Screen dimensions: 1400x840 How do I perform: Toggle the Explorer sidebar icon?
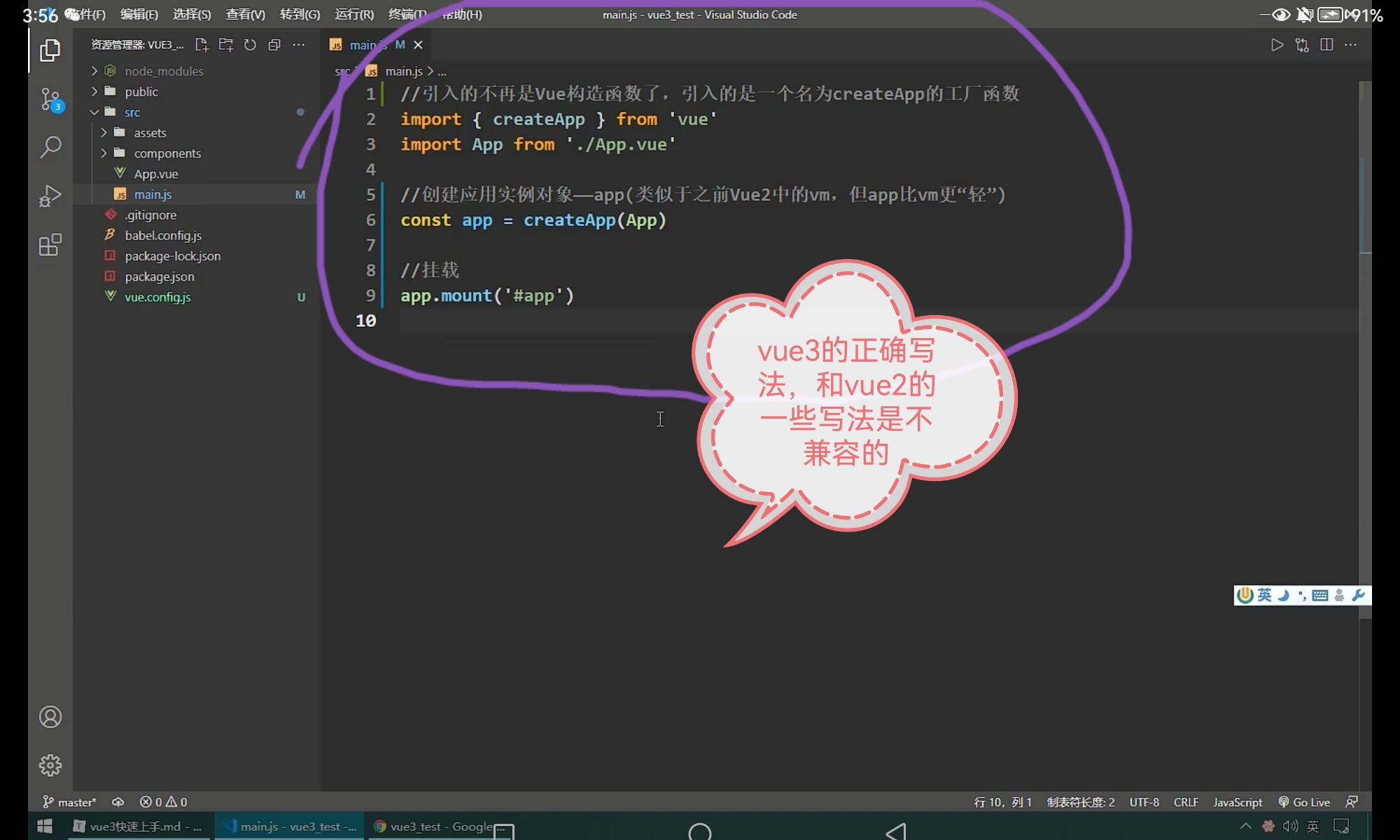(x=50, y=50)
